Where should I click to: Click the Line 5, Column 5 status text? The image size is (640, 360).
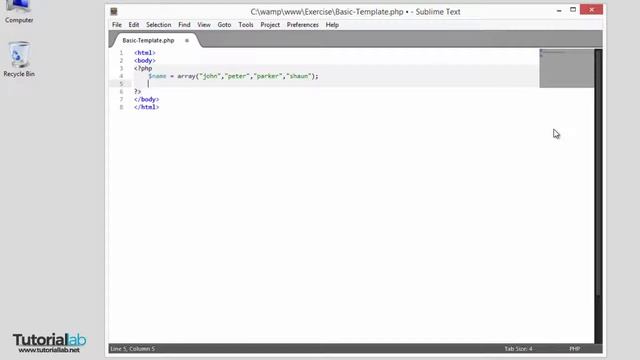pos(133,349)
